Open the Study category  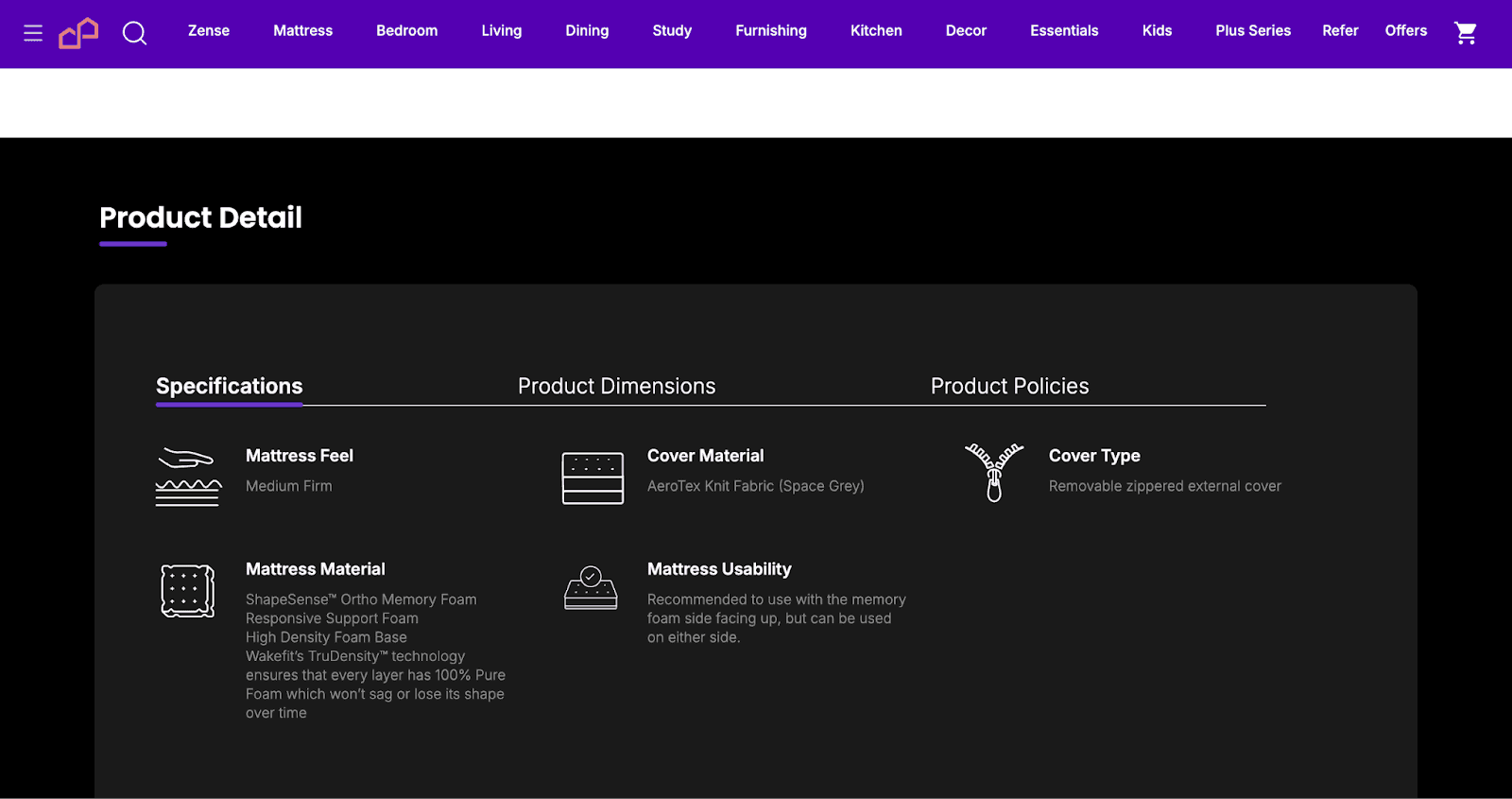click(672, 30)
